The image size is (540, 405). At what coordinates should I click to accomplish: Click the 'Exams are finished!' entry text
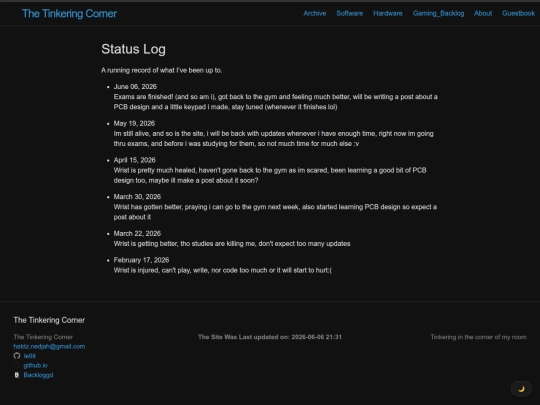pos(276,102)
